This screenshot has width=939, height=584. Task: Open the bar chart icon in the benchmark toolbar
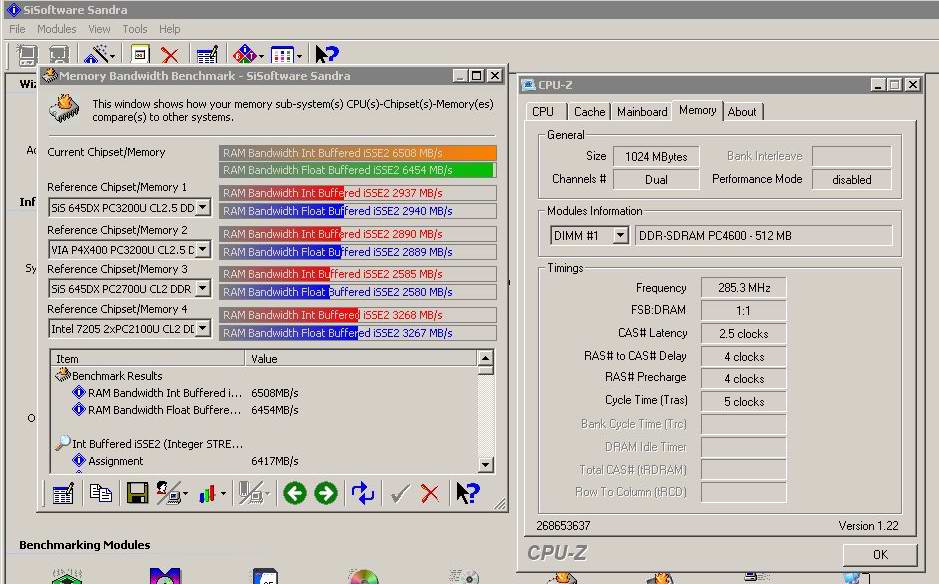click(207, 494)
